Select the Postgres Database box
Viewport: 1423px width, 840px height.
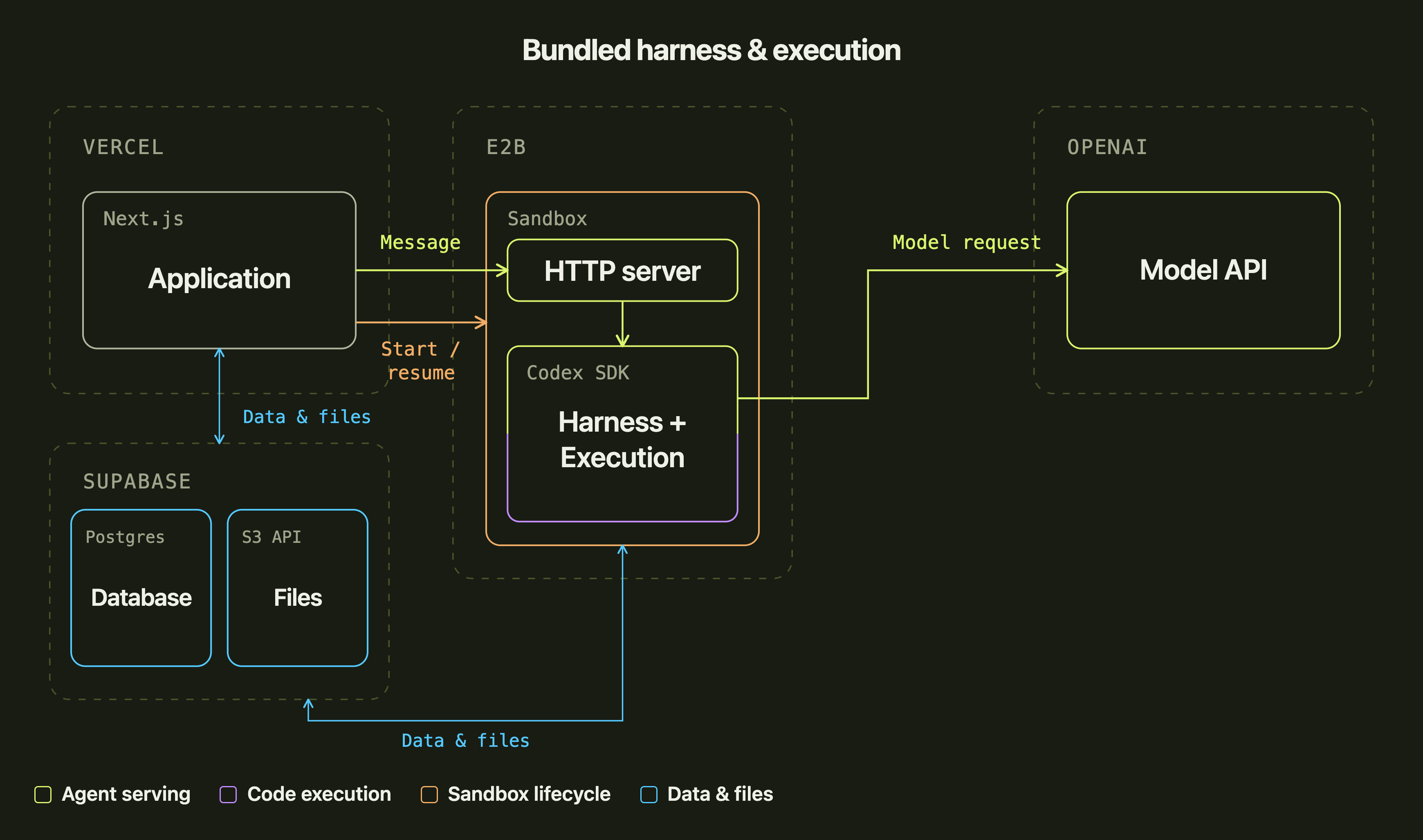(x=141, y=588)
